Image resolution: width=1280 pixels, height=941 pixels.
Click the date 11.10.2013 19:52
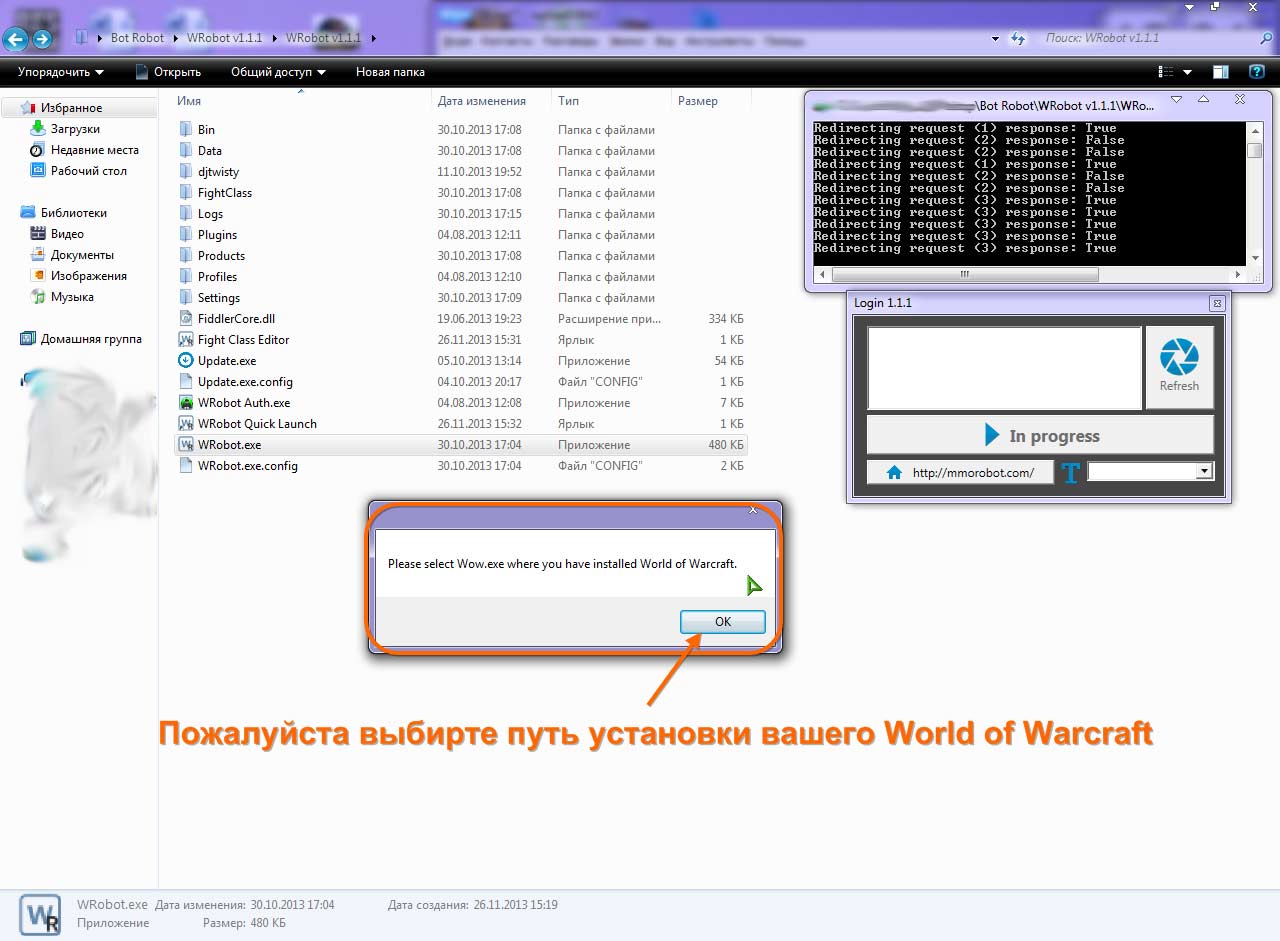point(480,171)
